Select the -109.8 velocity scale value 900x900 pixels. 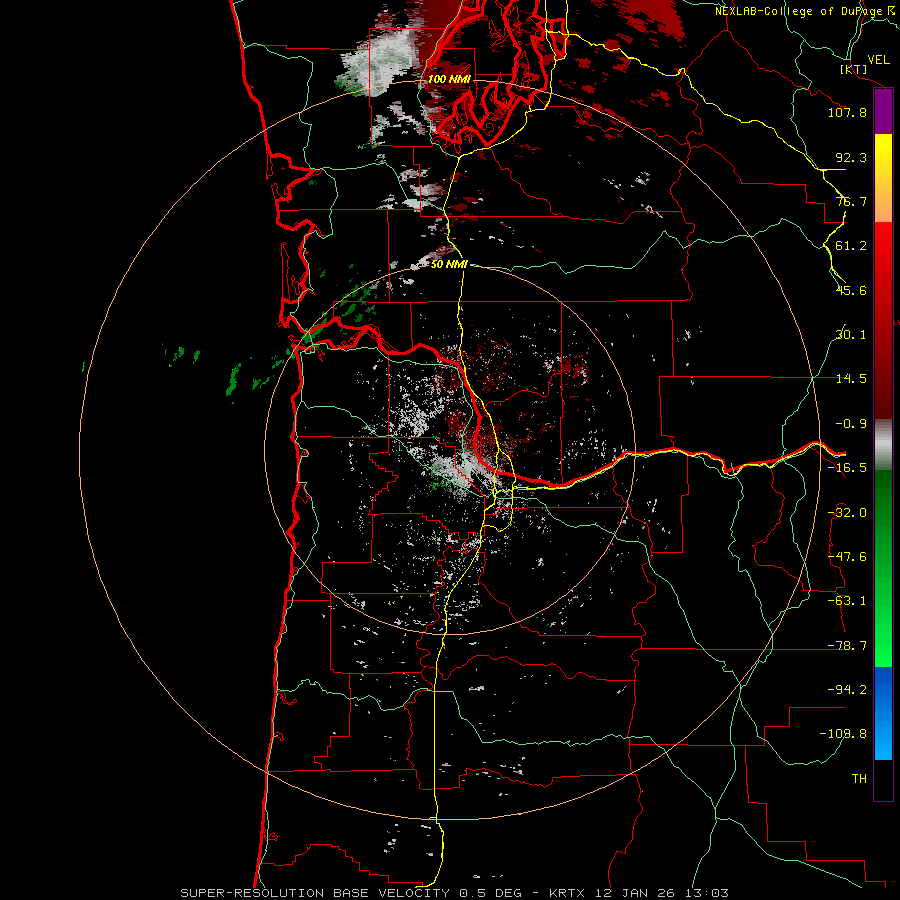pyautogui.click(x=843, y=734)
